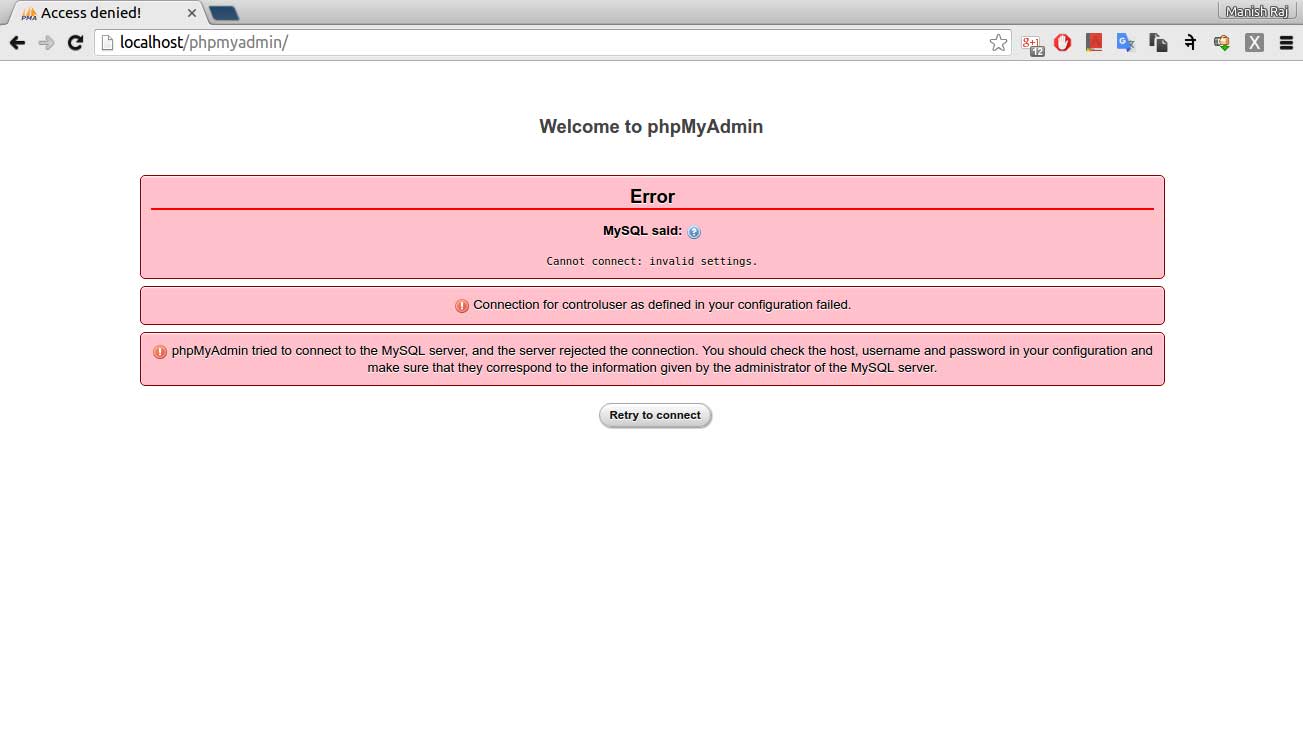The width and height of the screenshot is (1303, 744).
Task: Open the Chrome hamburger menu
Action: click(1286, 43)
